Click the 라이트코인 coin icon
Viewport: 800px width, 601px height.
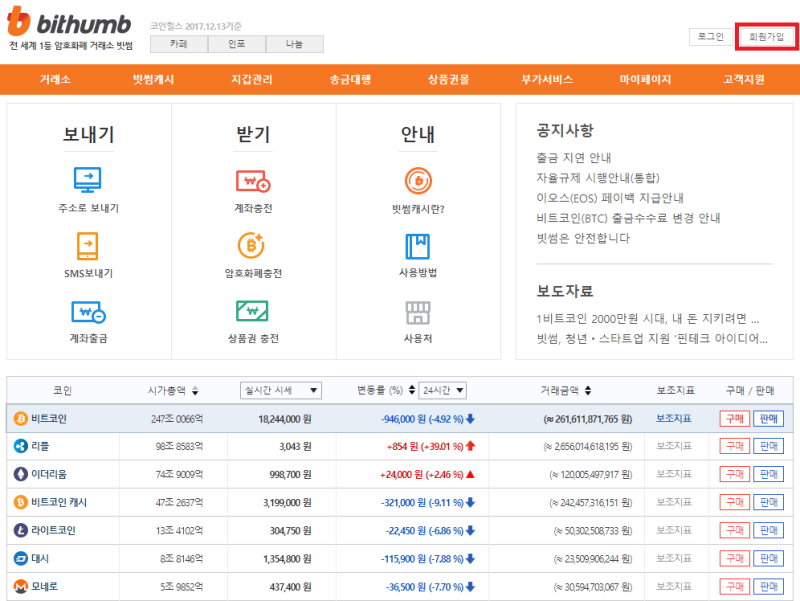(20, 531)
